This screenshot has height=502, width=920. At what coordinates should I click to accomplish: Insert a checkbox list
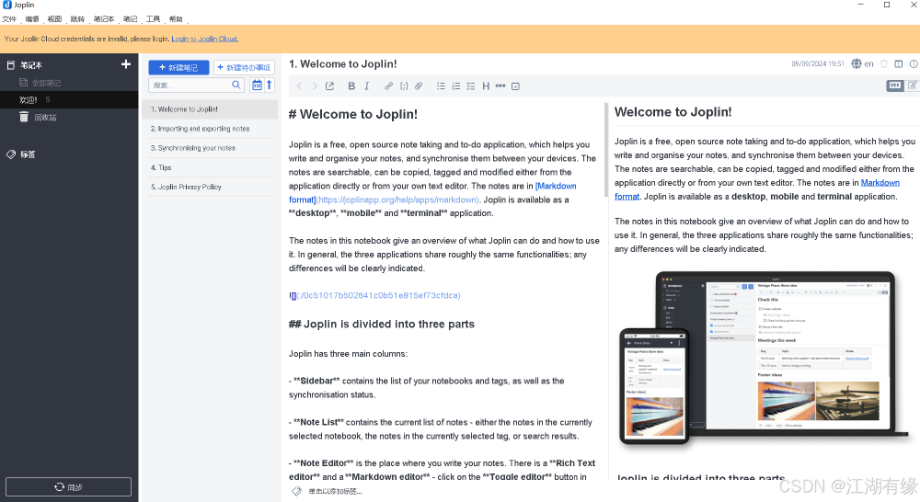(471, 86)
